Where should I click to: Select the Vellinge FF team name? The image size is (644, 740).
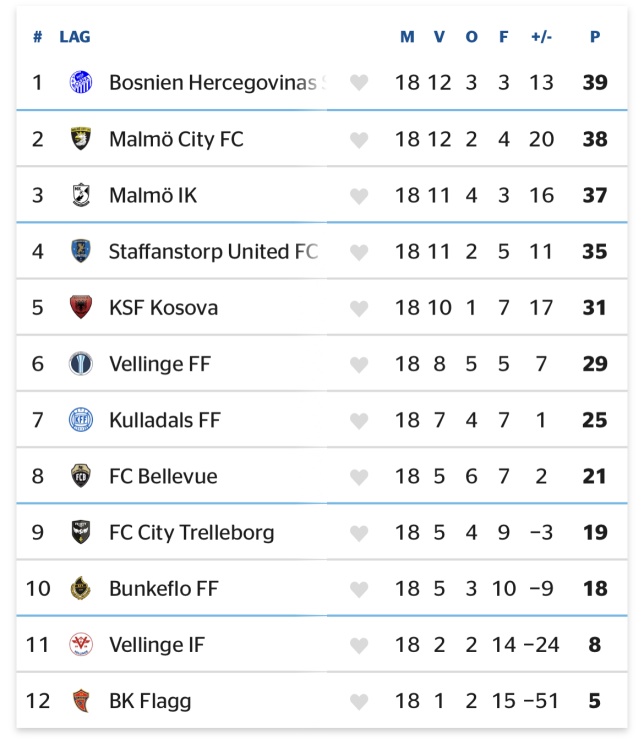160,364
